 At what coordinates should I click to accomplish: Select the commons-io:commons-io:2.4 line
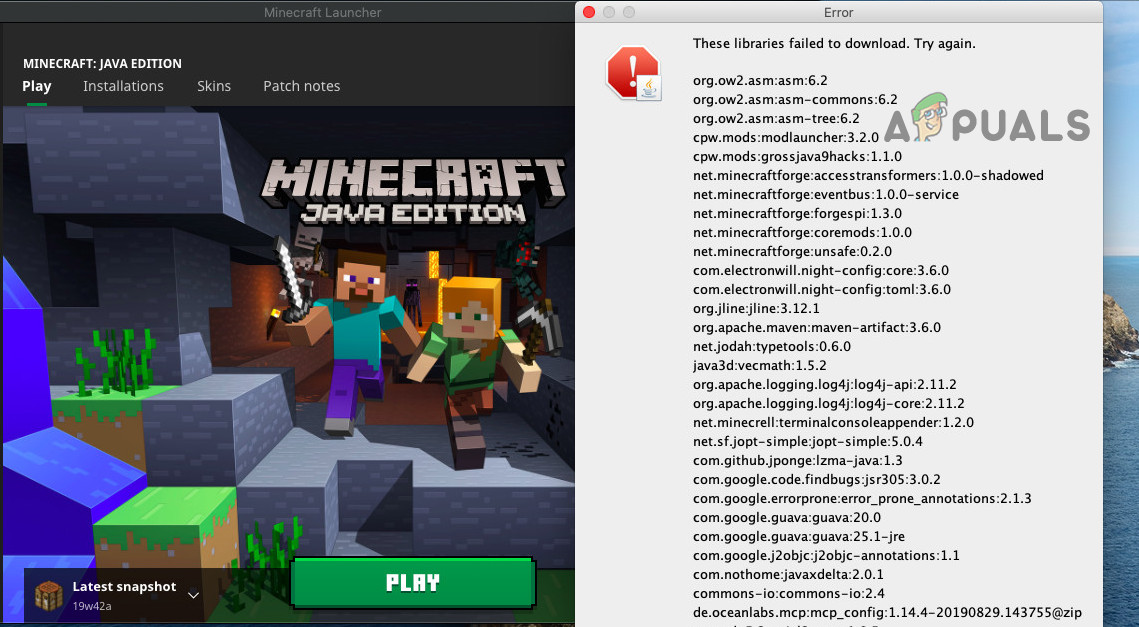pyautogui.click(x=788, y=594)
